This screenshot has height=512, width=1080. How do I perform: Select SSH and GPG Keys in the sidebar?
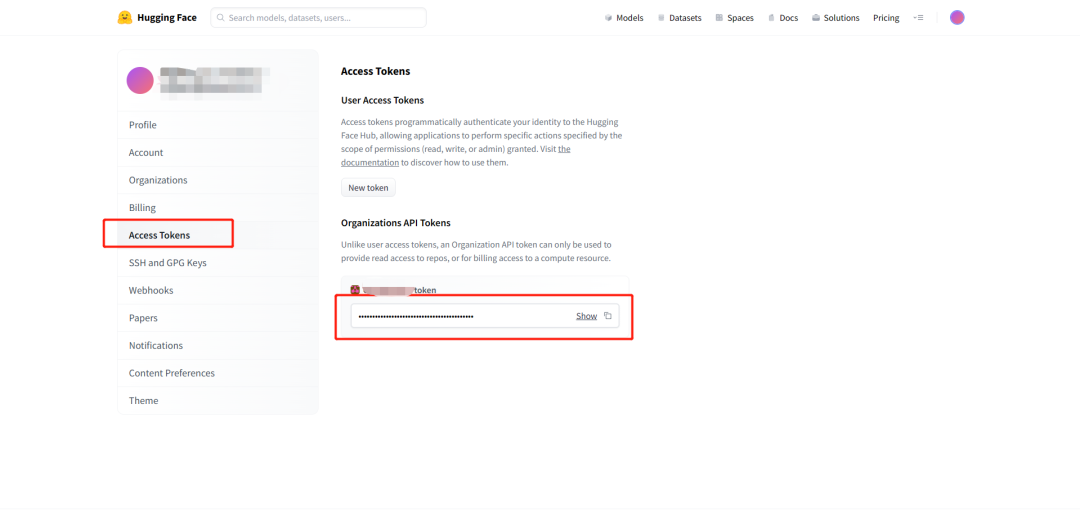click(167, 263)
